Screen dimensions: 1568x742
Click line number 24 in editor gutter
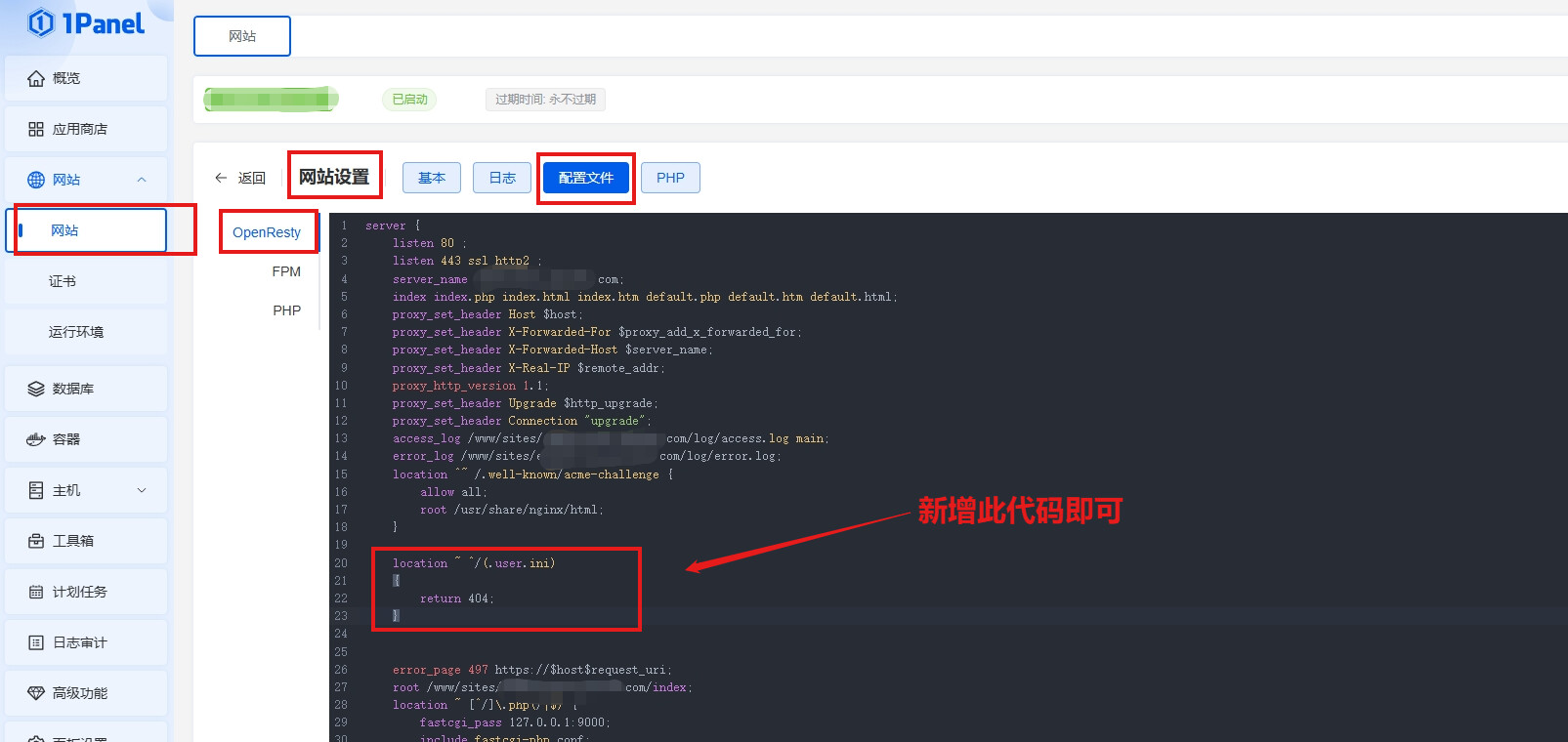[341, 634]
